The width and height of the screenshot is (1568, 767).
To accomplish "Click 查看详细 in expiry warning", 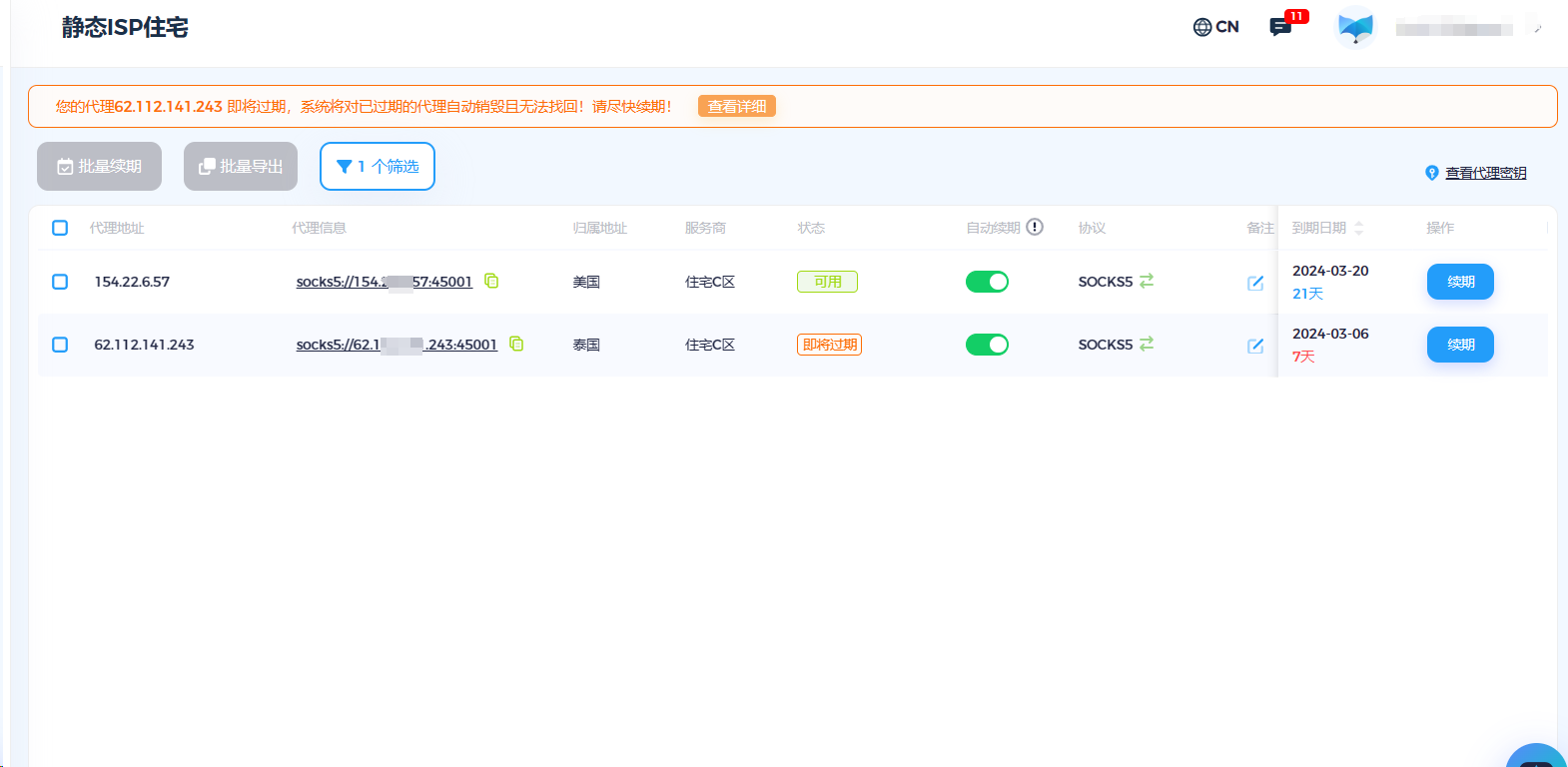I will coord(737,106).
